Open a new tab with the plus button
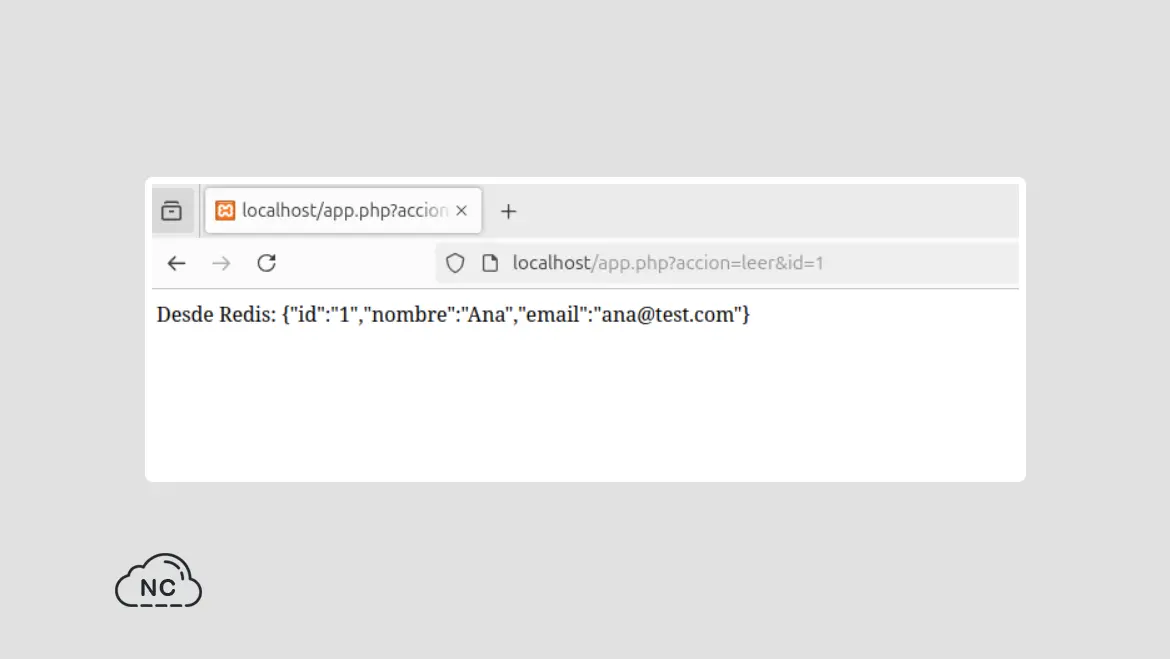This screenshot has width=1170, height=659. [x=508, y=211]
